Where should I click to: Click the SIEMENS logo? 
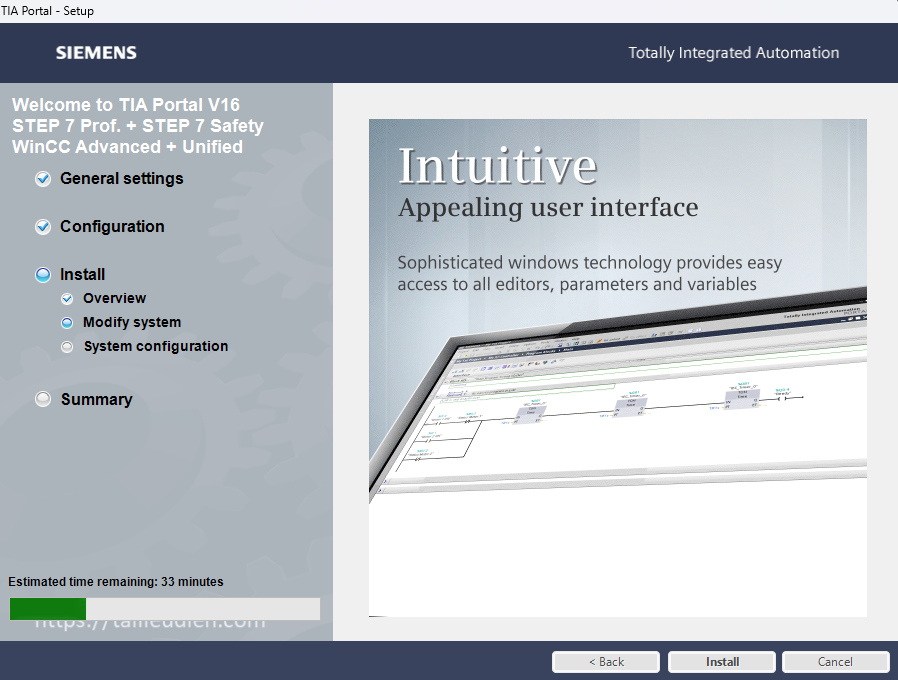96,53
